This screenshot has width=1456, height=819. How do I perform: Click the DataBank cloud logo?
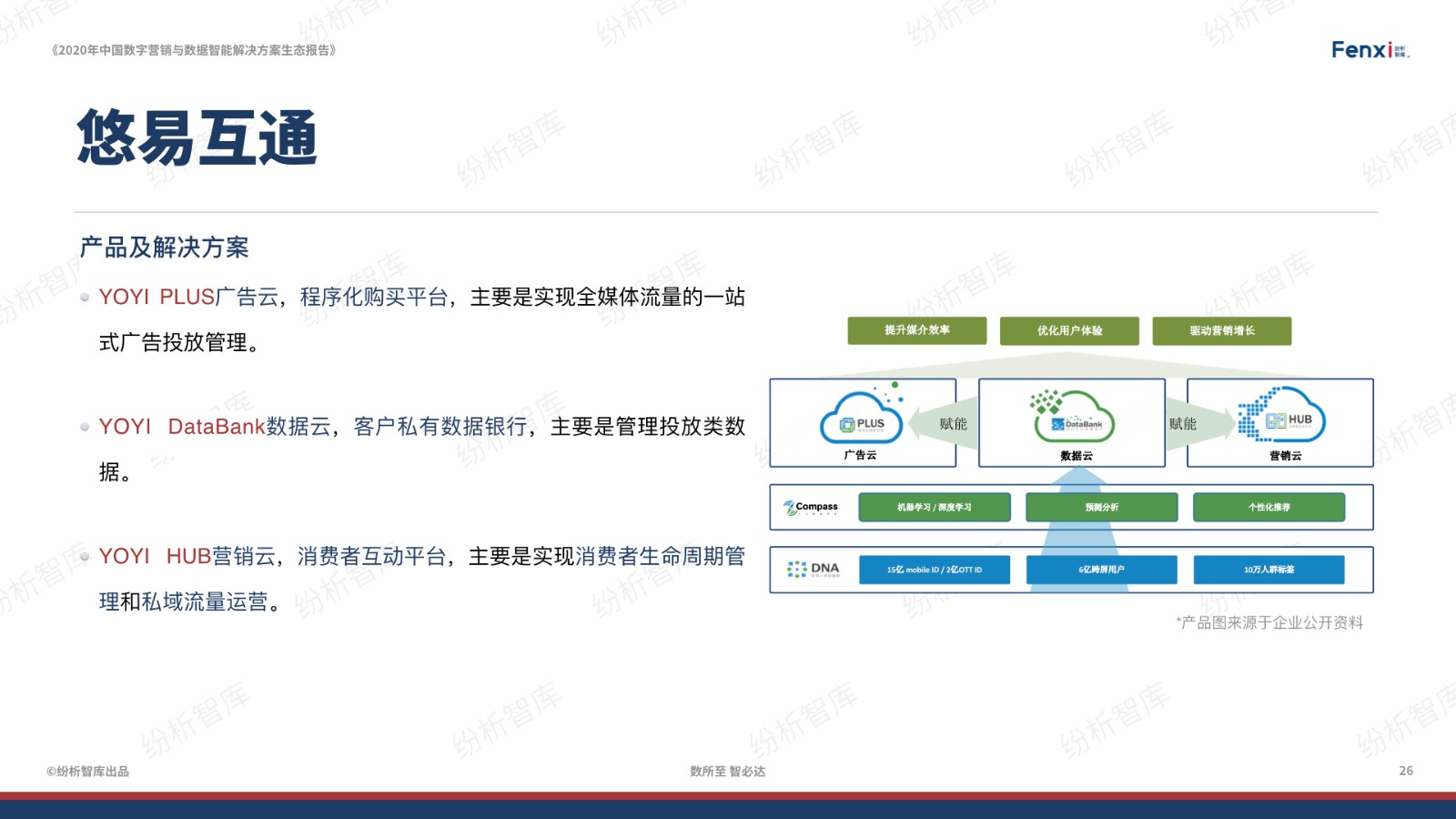click(1073, 416)
